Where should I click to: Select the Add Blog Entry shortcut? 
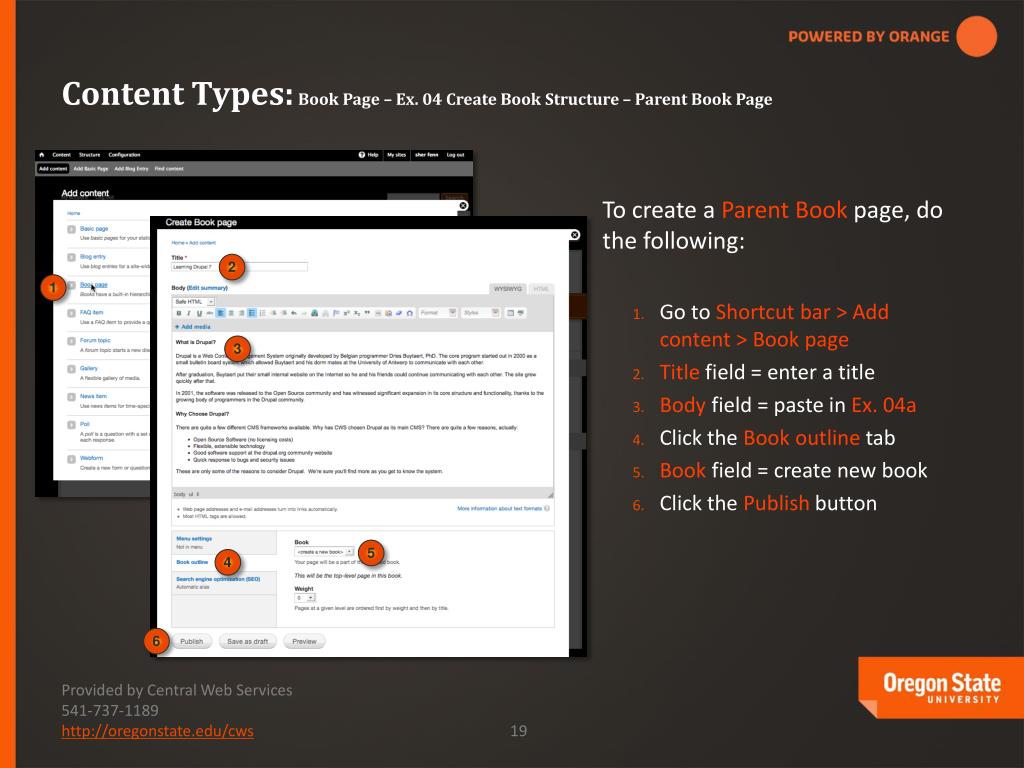point(131,168)
